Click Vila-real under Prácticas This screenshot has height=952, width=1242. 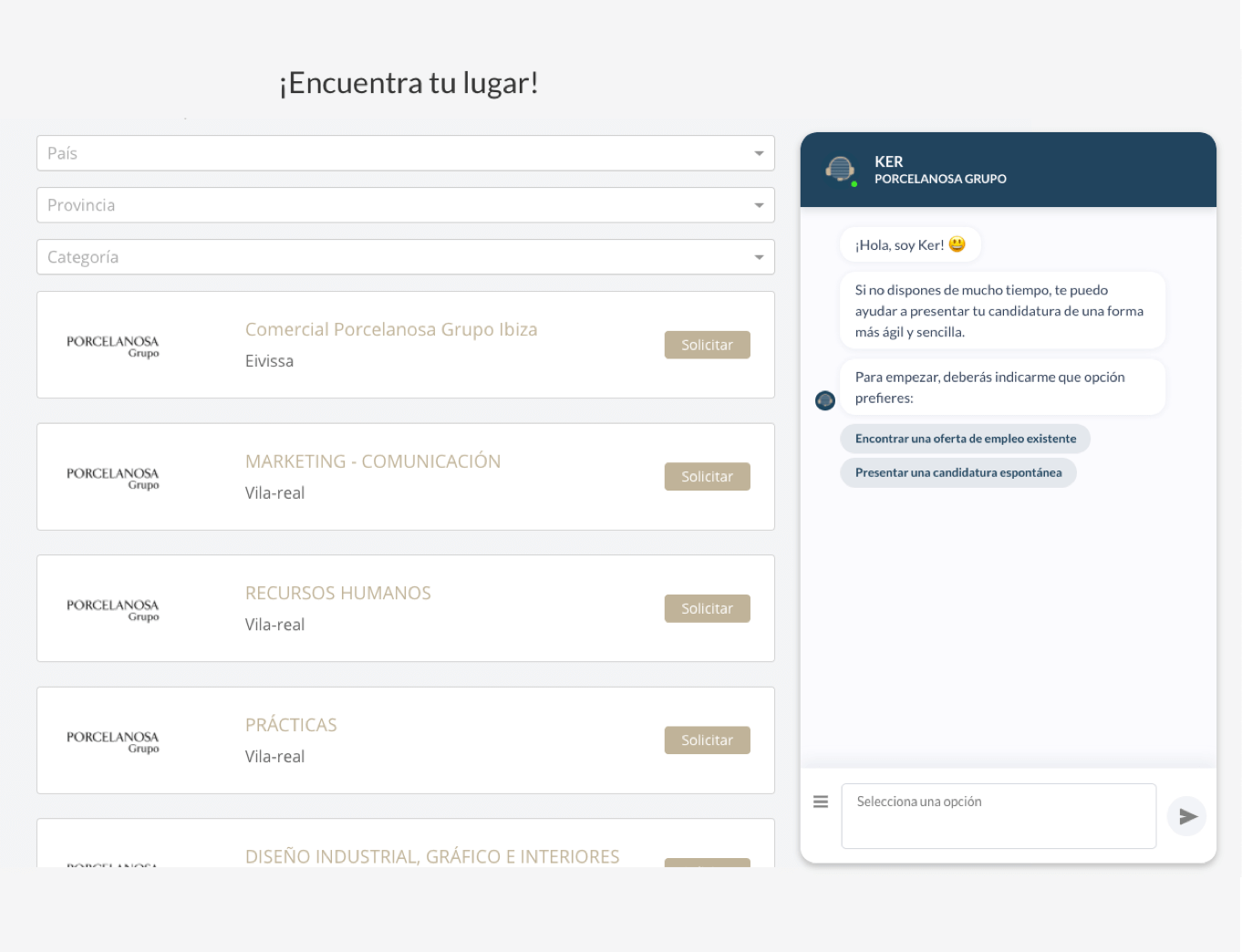click(x=274, y=757)
